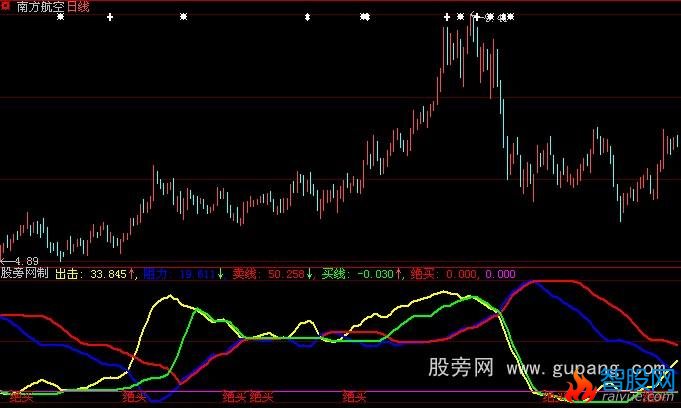Click the leftmost asterisk event marker

click(60, 18)
